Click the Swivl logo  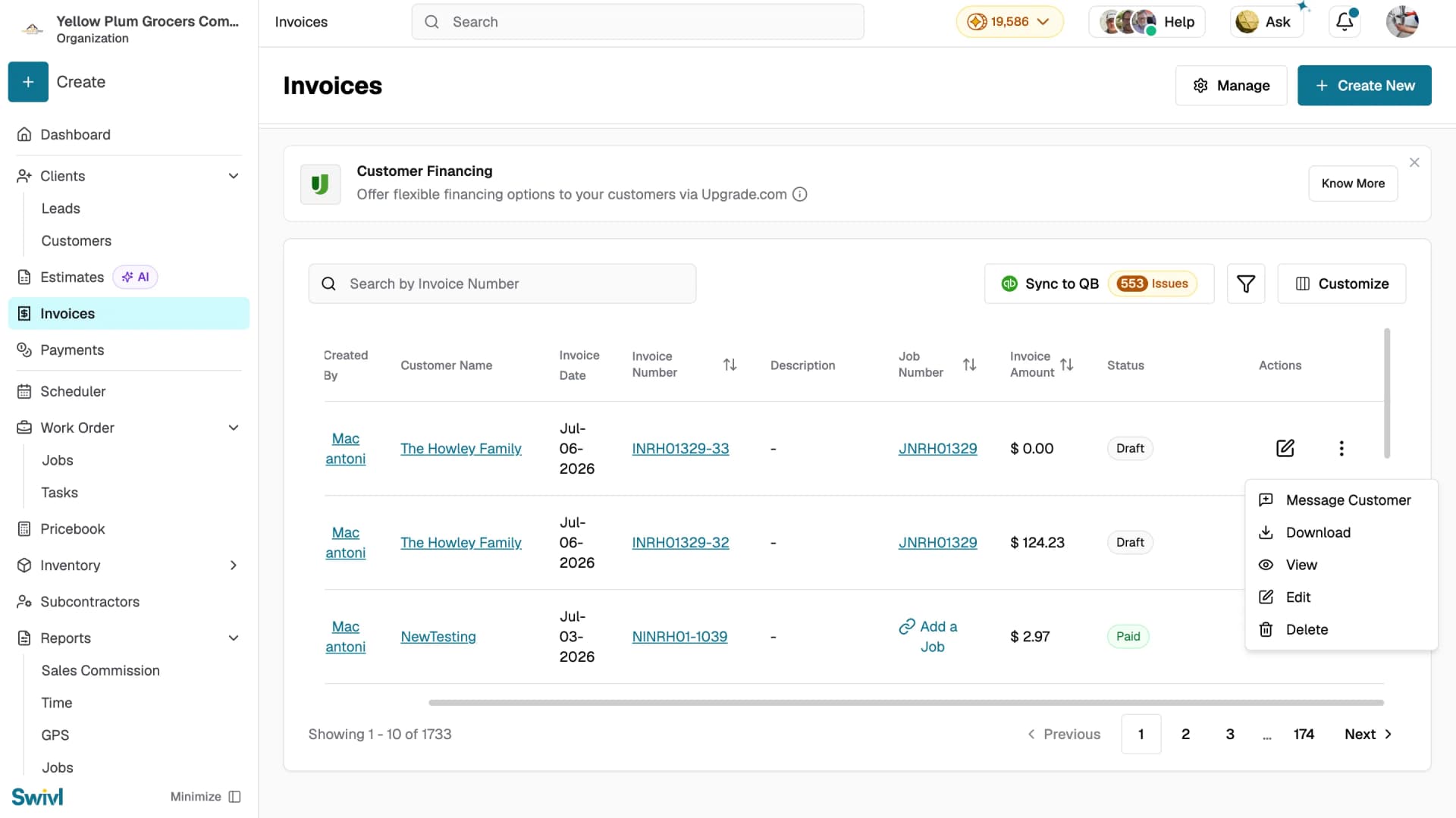[37, 797]
